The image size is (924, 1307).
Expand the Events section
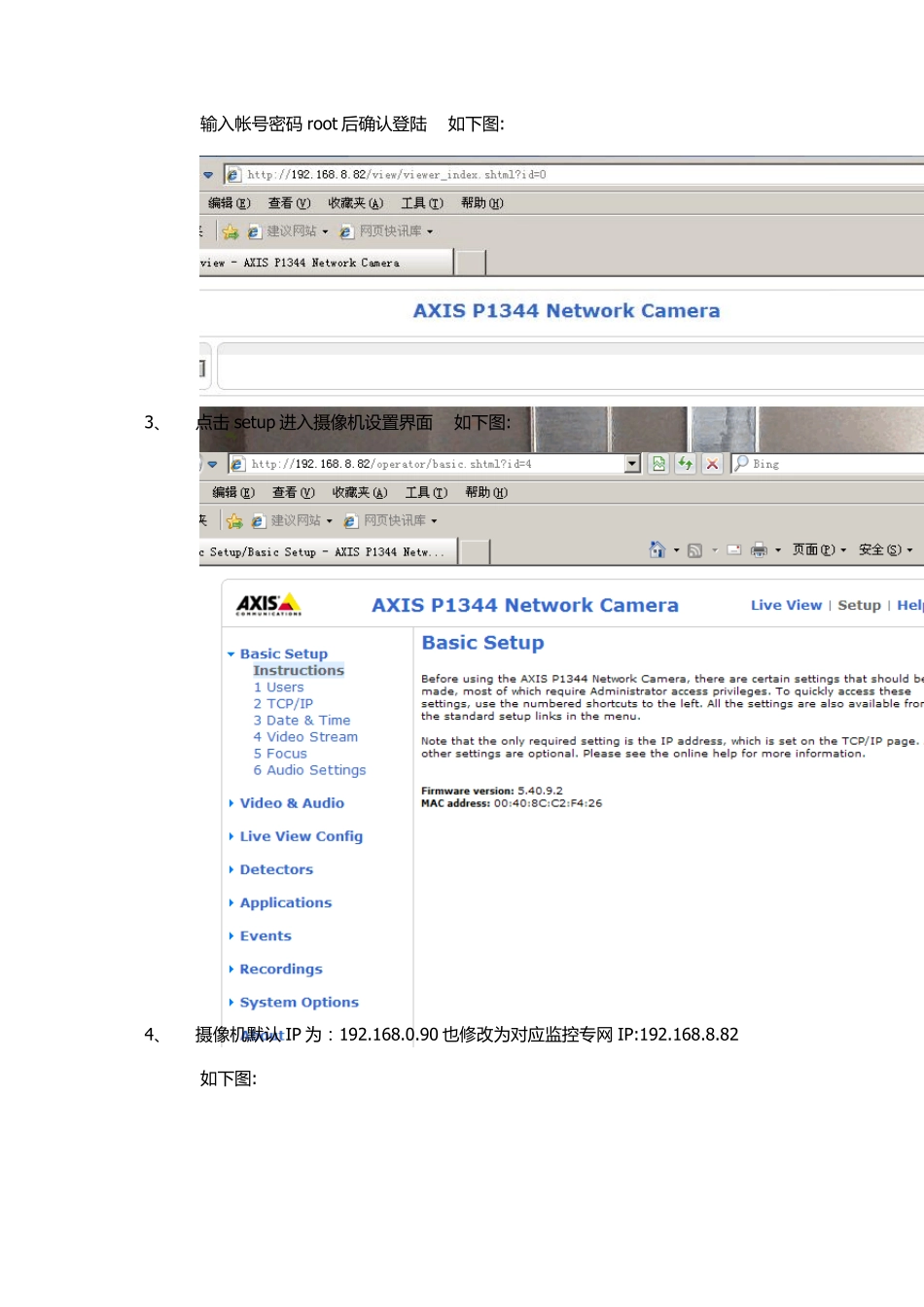tap(231, 936)
